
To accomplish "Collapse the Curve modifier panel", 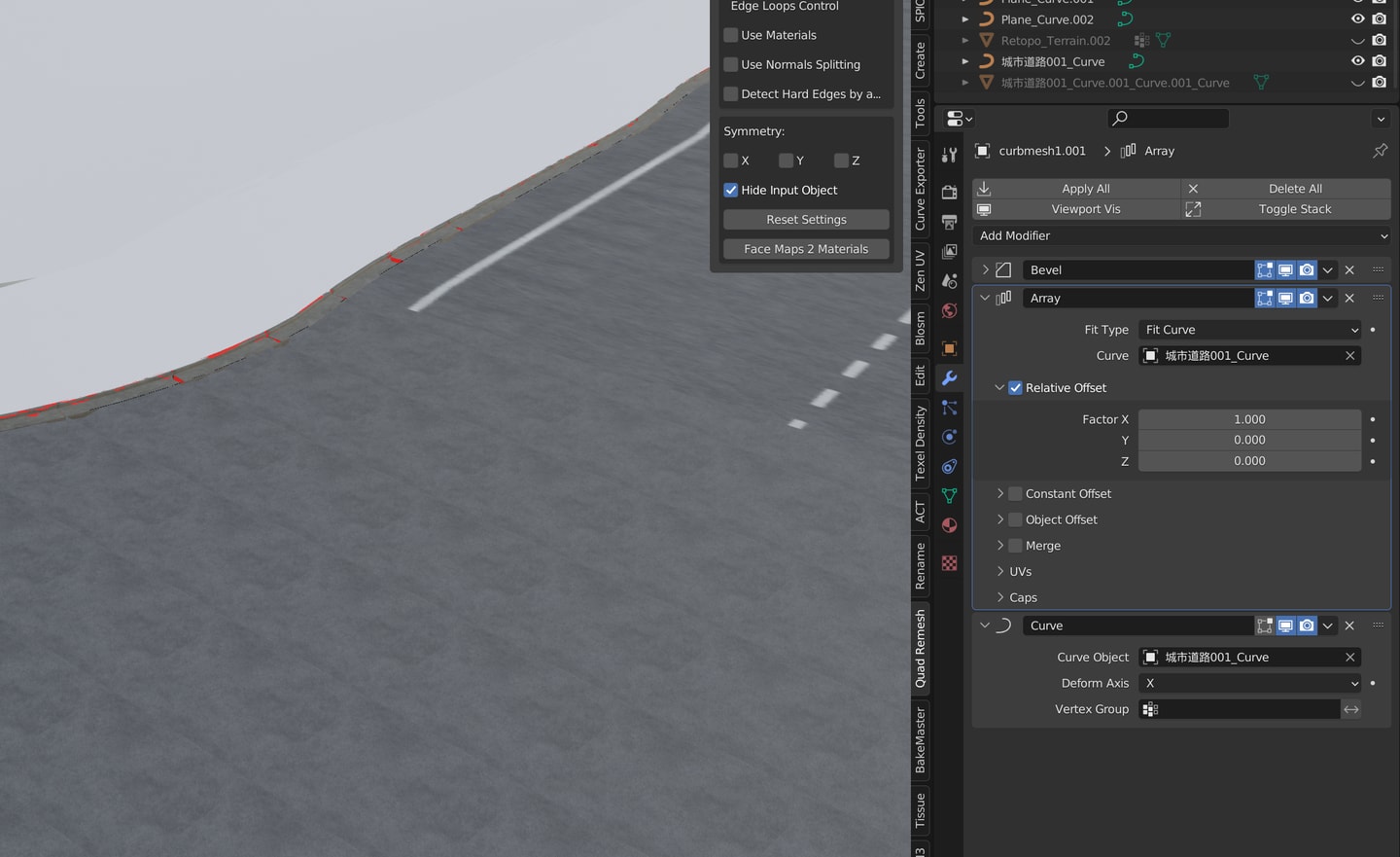I will point(985,625).
